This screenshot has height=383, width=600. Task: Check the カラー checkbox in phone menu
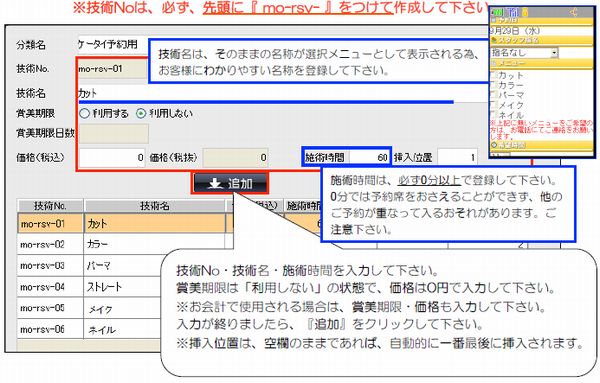click(493, 85)
